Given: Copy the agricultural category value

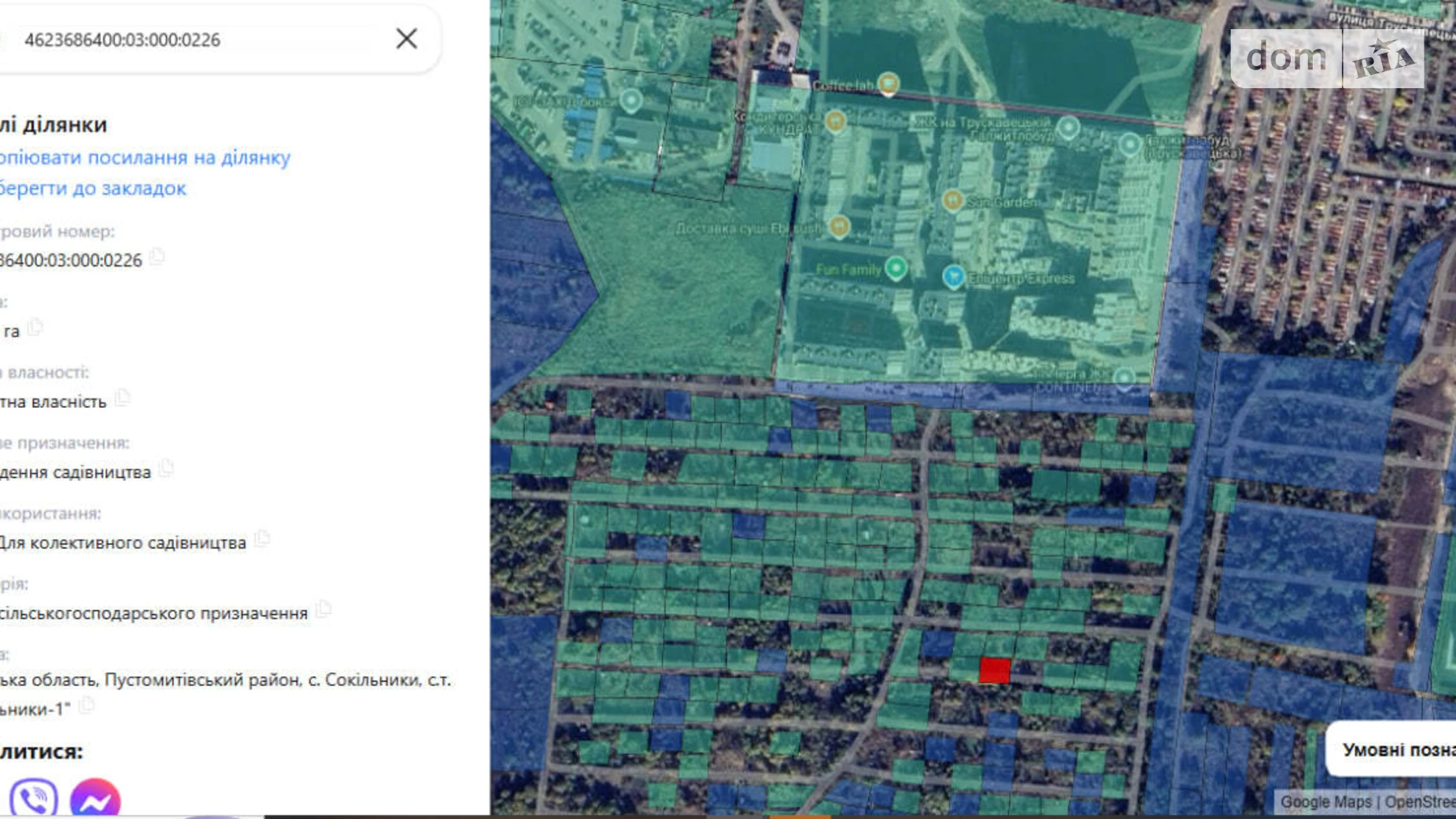Looking at the screenshot, I should (323, 610).
